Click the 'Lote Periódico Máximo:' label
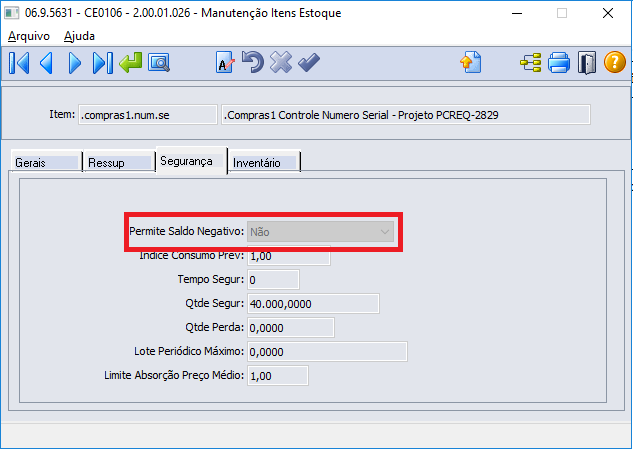Screen dimensions: 633x449 point(189,351)
